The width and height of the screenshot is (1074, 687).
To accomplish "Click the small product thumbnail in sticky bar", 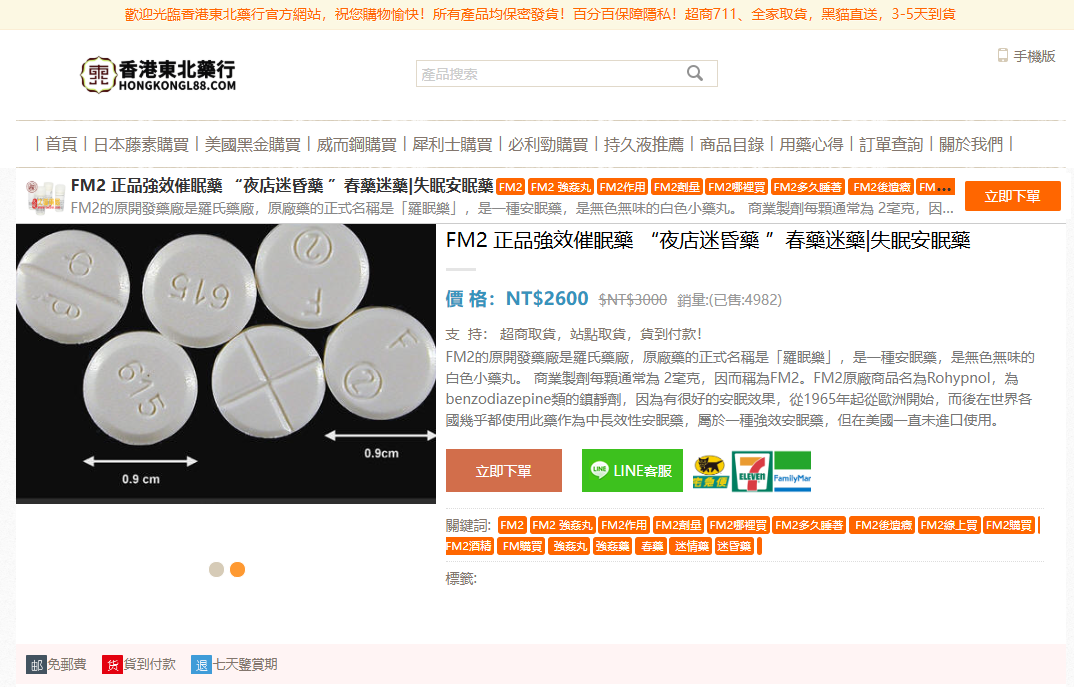I will tap(45, 197).
